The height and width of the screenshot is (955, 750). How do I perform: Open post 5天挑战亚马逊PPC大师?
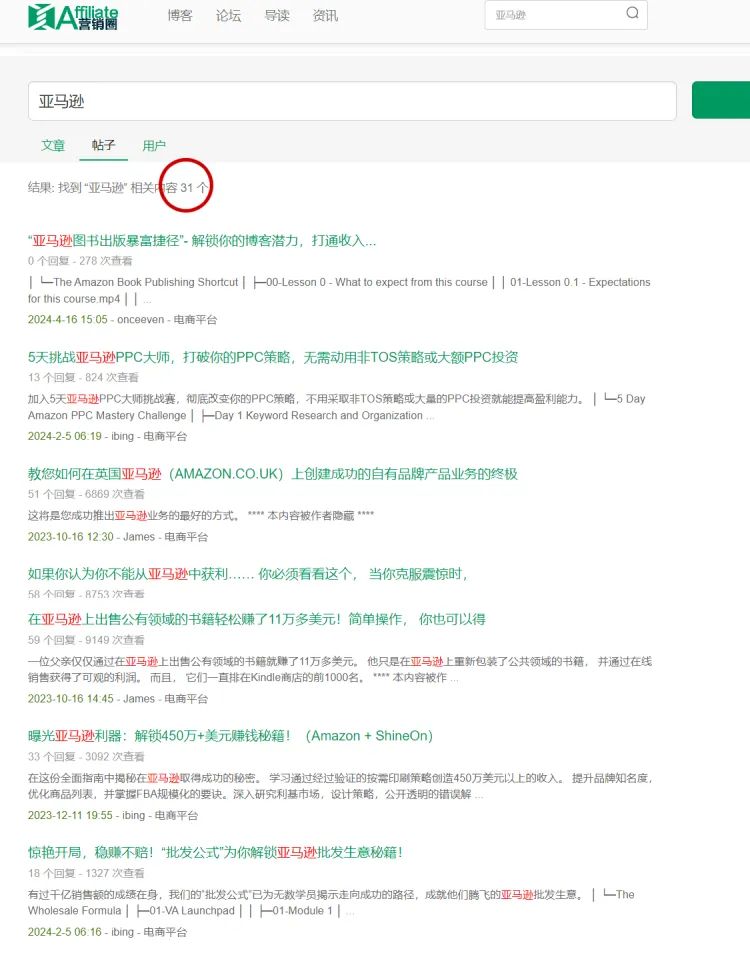(272, 358)
